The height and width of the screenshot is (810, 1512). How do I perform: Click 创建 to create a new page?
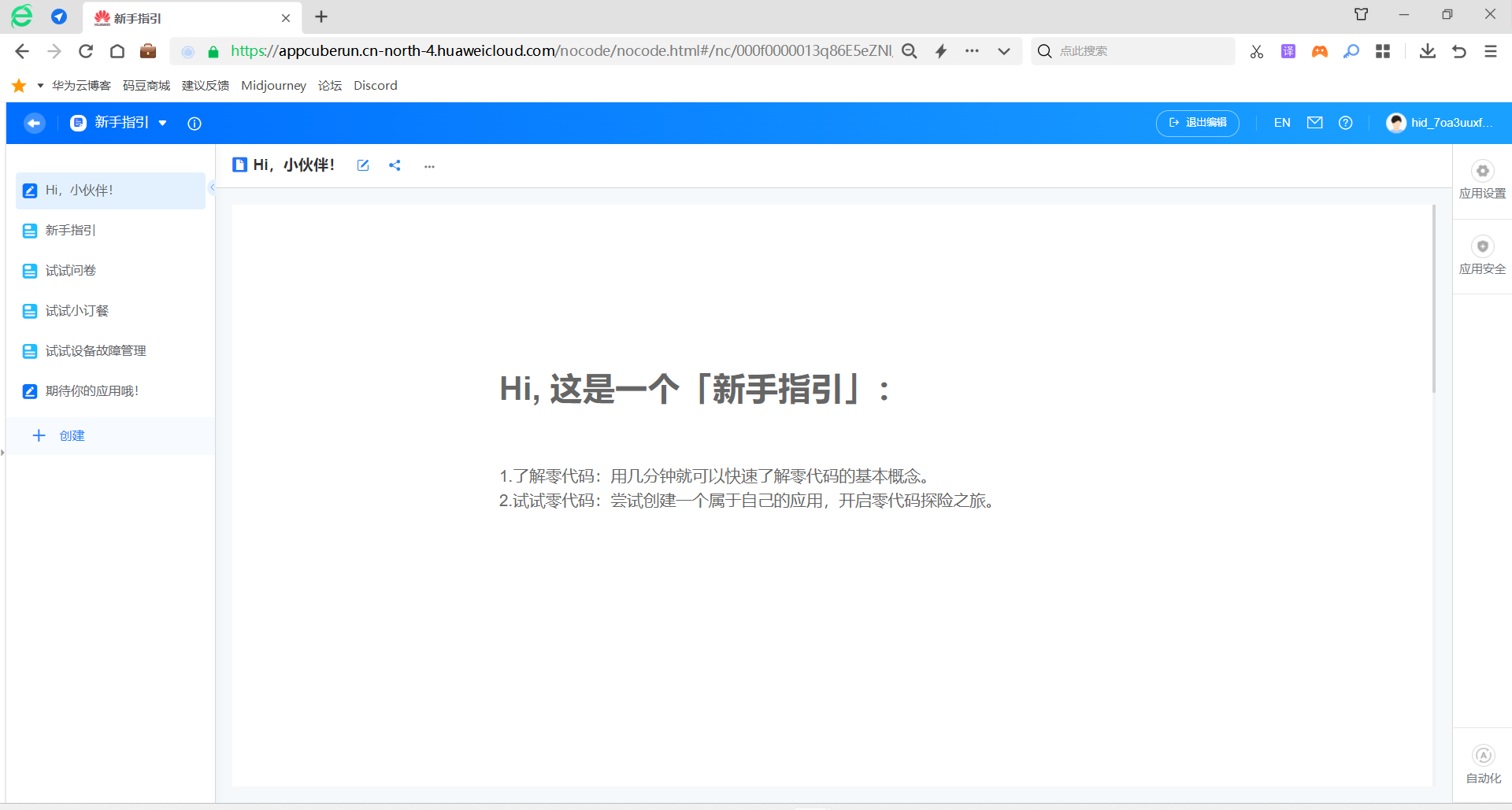coord(110,435)
